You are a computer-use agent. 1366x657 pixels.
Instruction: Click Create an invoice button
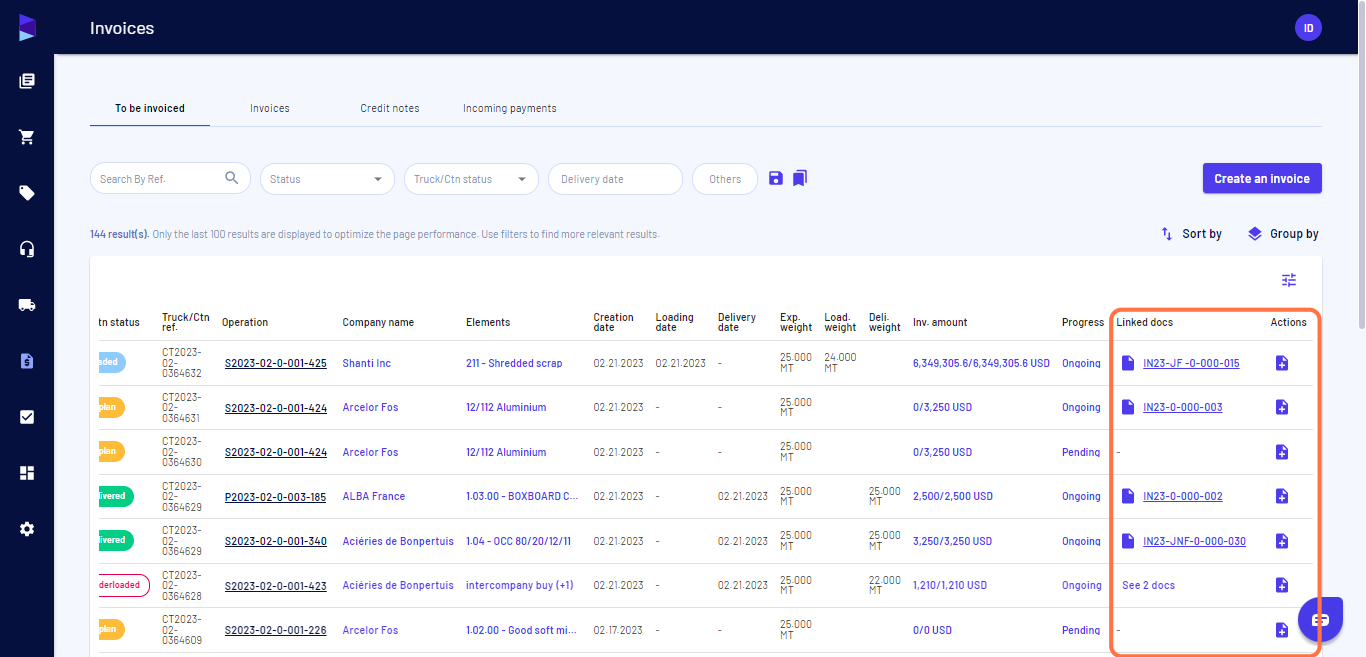pyautogui.click(x=1262, y=178)
